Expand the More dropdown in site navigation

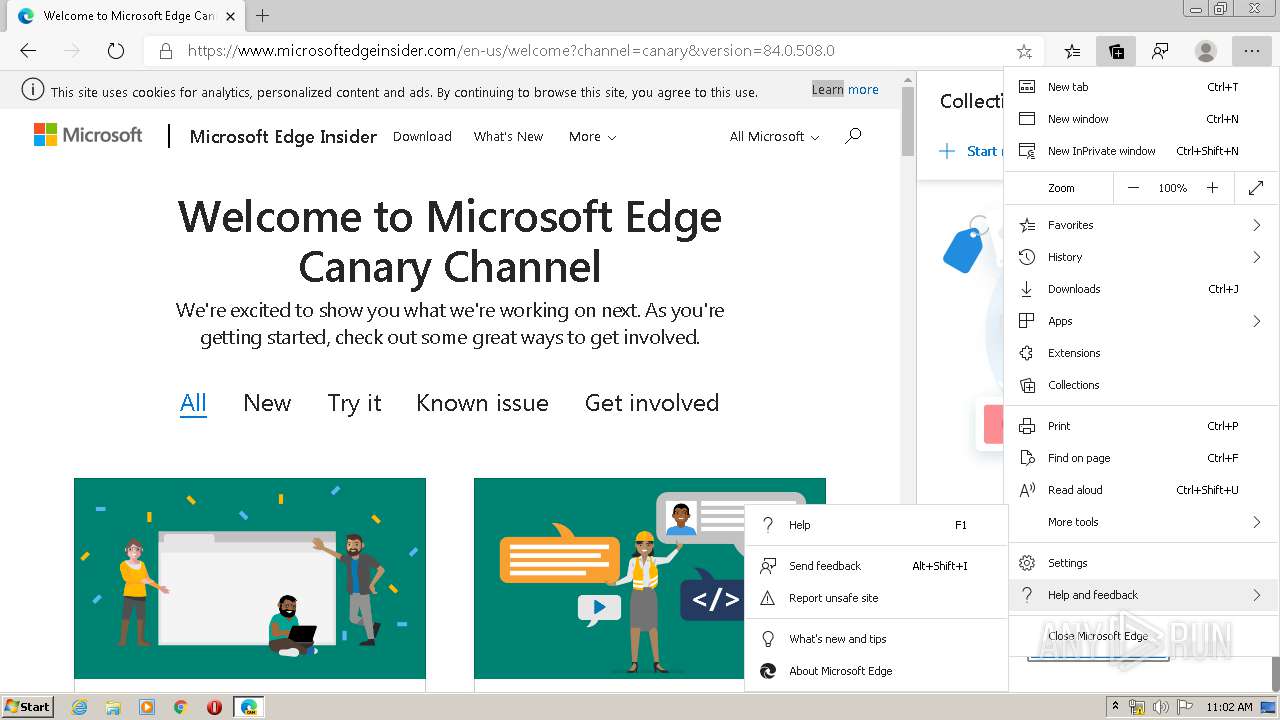[x=592, y=136]
